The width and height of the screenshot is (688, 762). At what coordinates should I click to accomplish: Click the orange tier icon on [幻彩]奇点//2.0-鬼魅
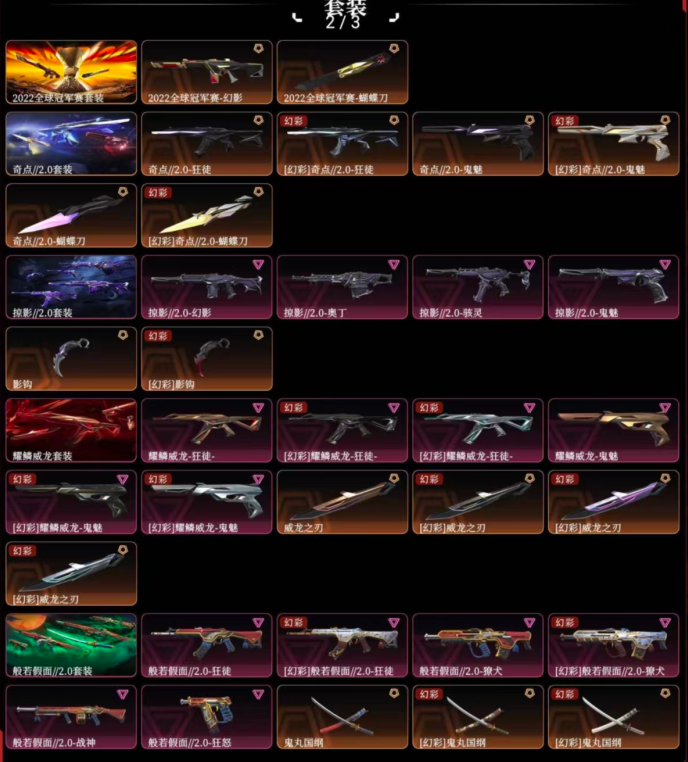665,120
